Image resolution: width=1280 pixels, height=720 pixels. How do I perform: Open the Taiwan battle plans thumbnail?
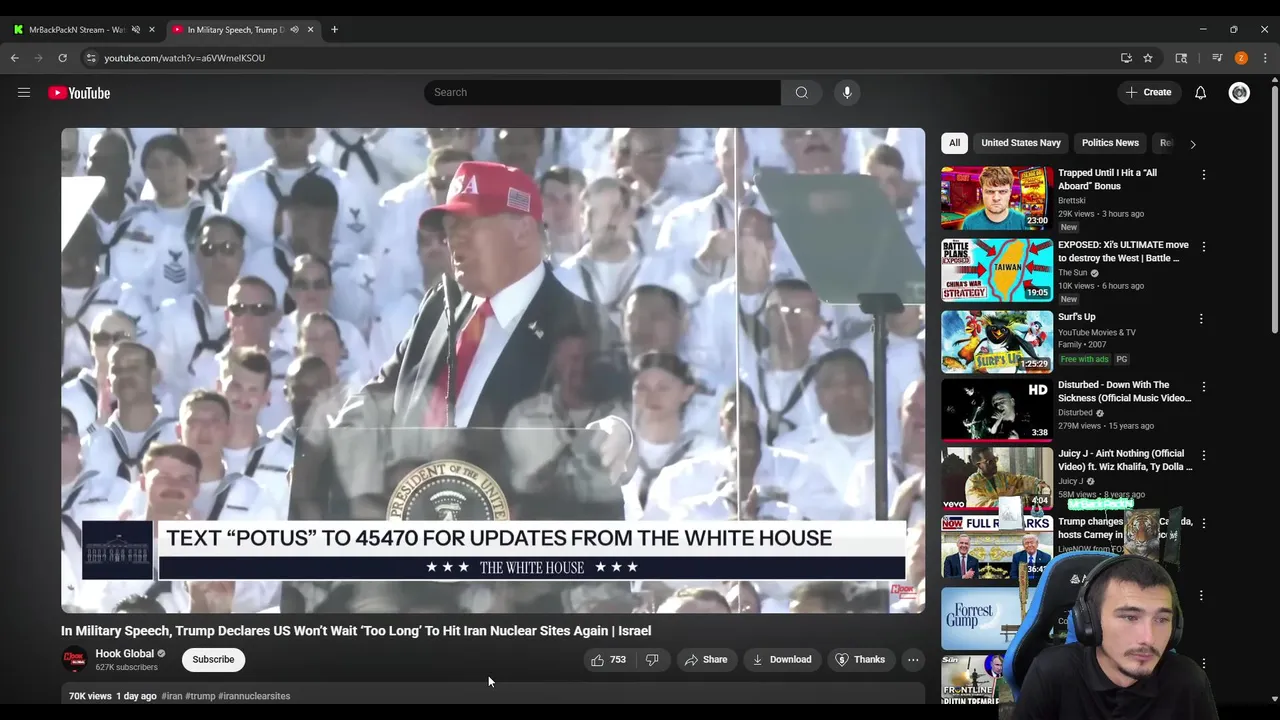click(x=996, y=270)
